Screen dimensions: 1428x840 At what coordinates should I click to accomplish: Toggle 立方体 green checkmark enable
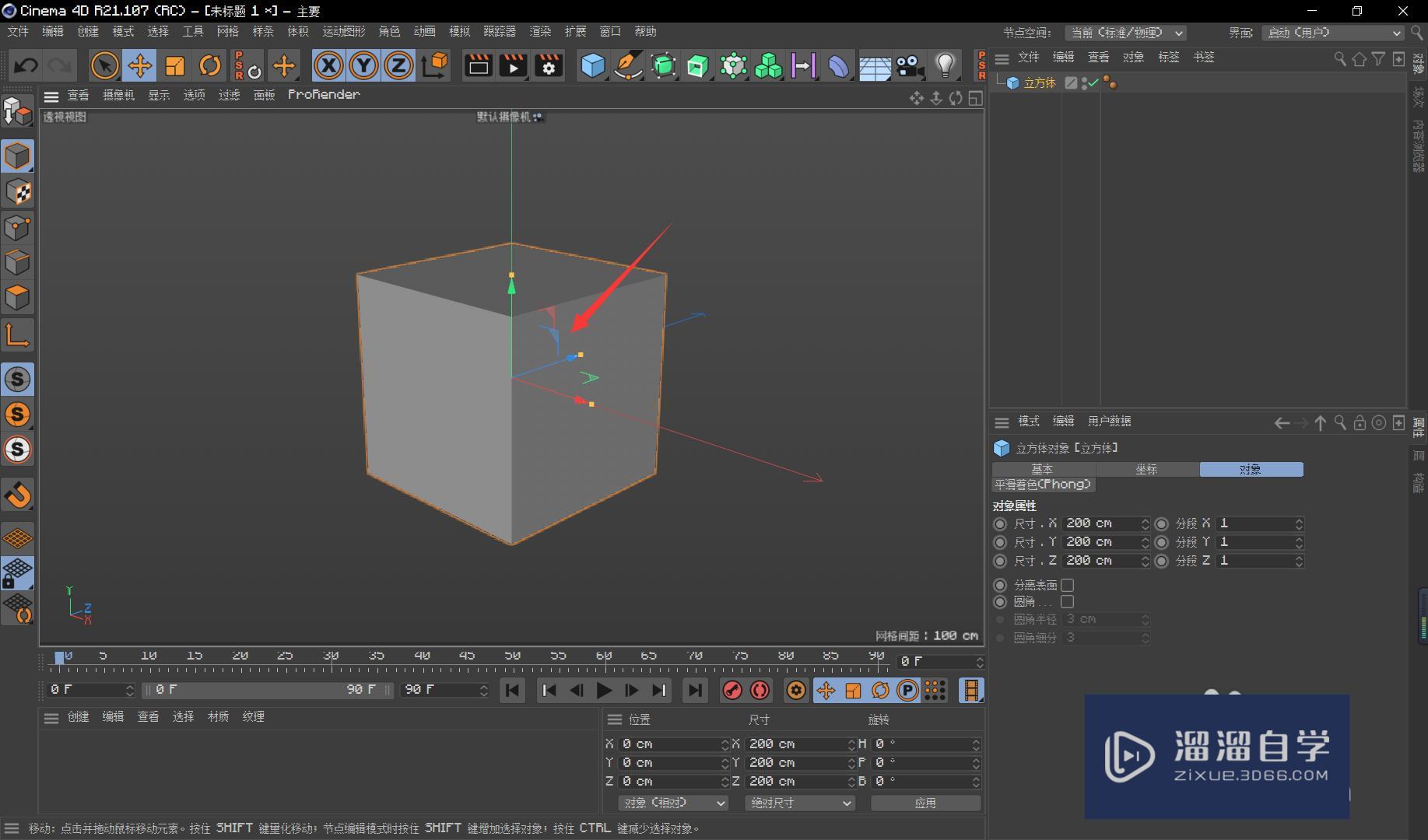point(1093,82)
